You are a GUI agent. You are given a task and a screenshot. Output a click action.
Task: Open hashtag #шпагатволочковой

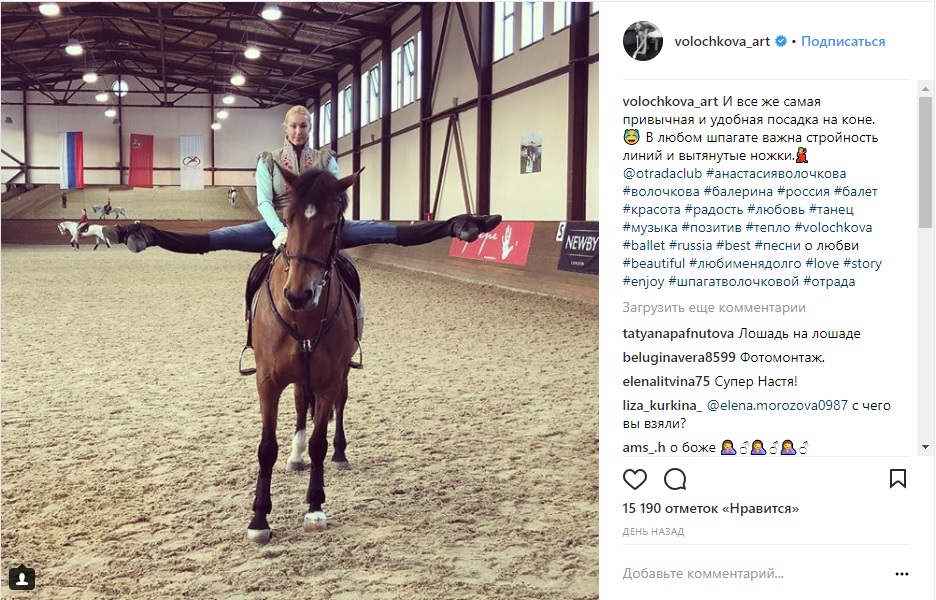pos(734,281)
